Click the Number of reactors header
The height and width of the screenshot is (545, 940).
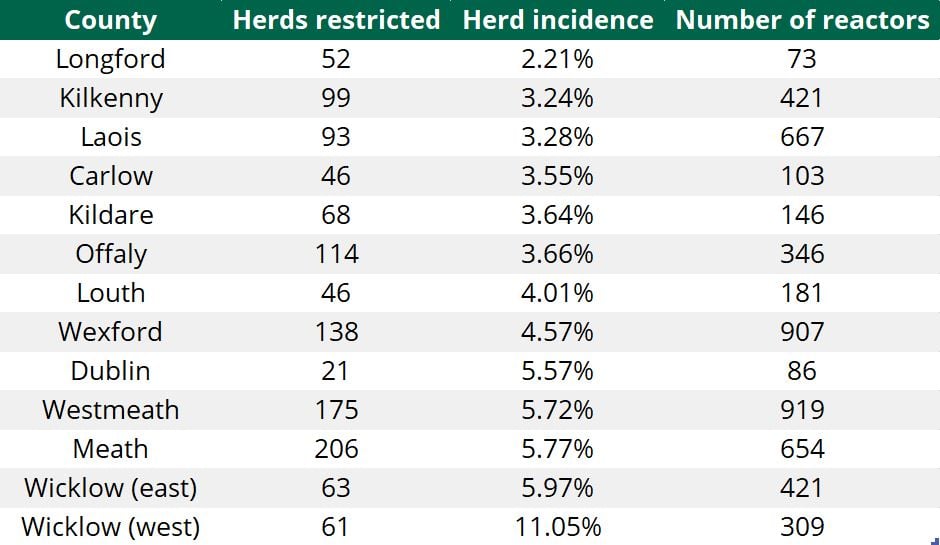click(802, 20)
